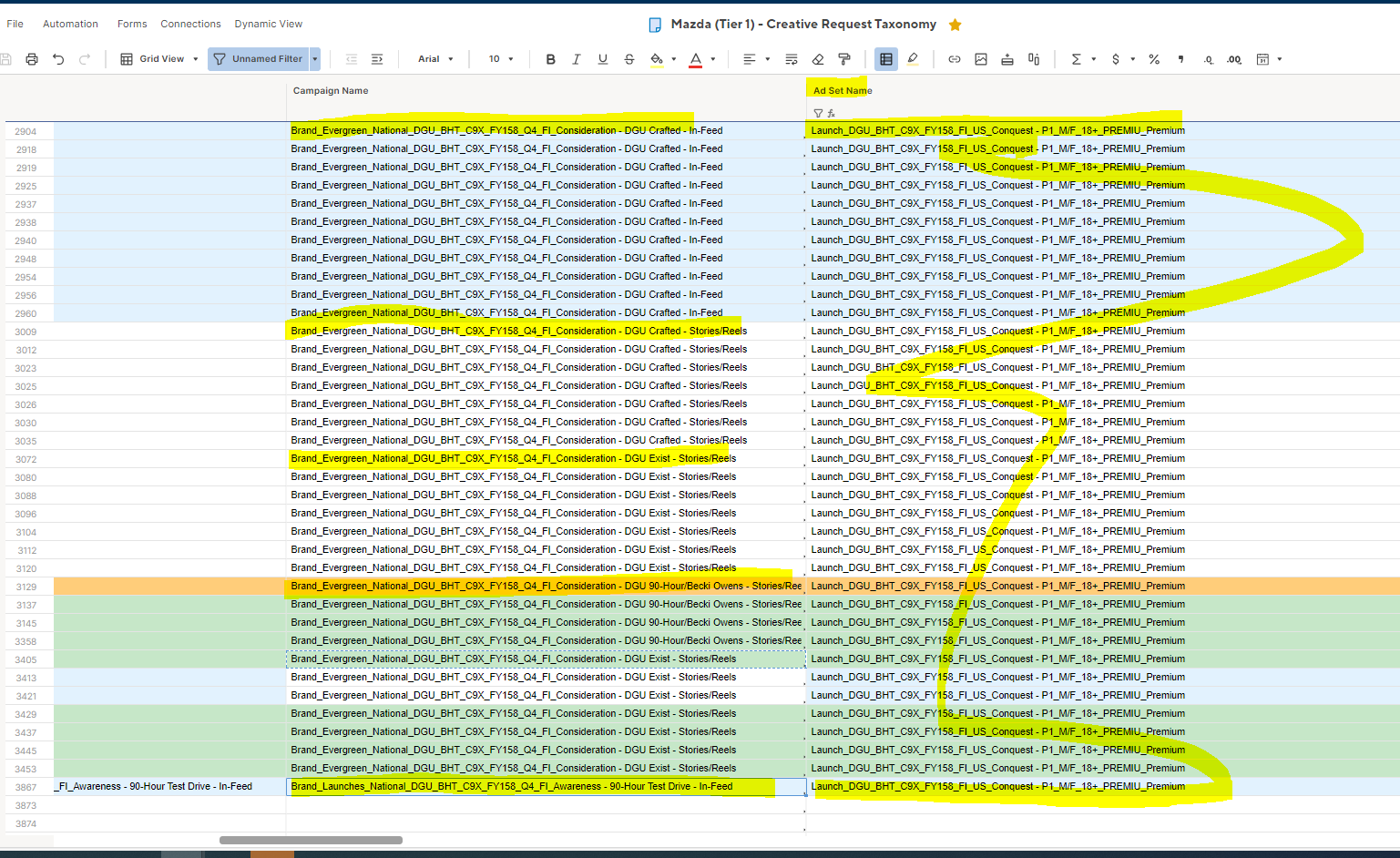Apply Underline formatting
This screenshot has width=1400, height=858.
click(602, 59)
